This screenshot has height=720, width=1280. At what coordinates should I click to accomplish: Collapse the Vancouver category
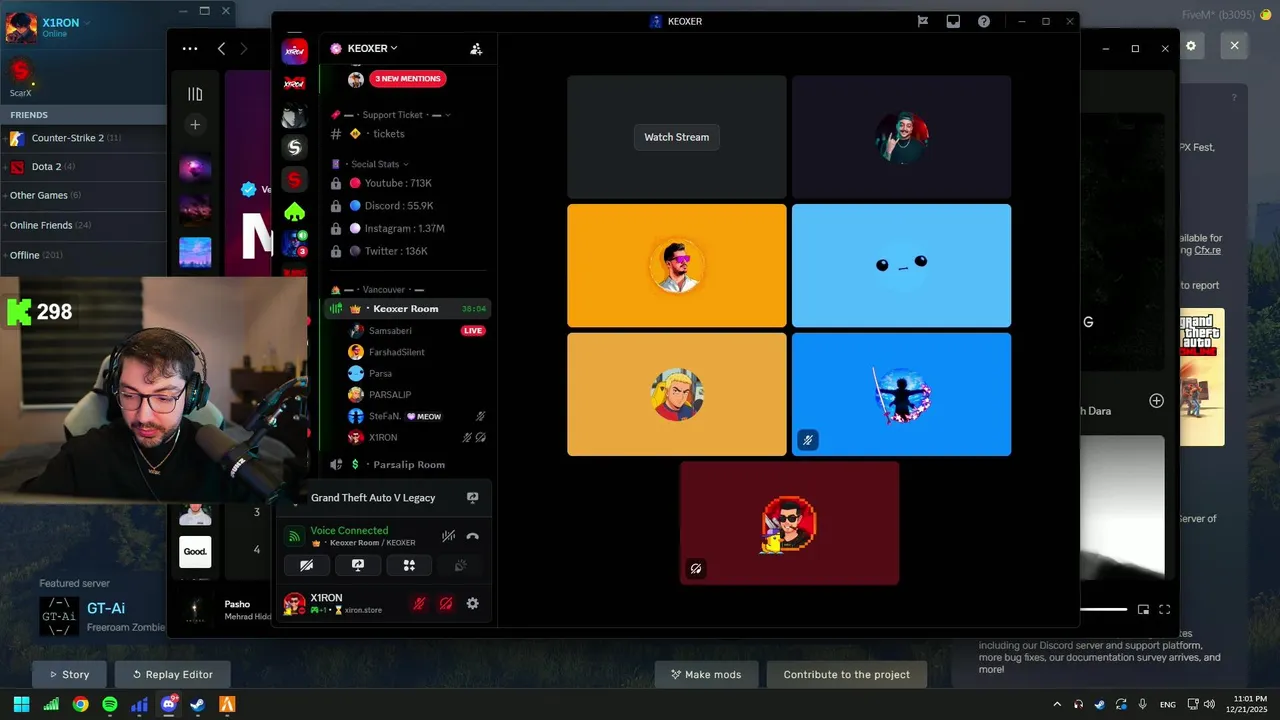(378, 290)
